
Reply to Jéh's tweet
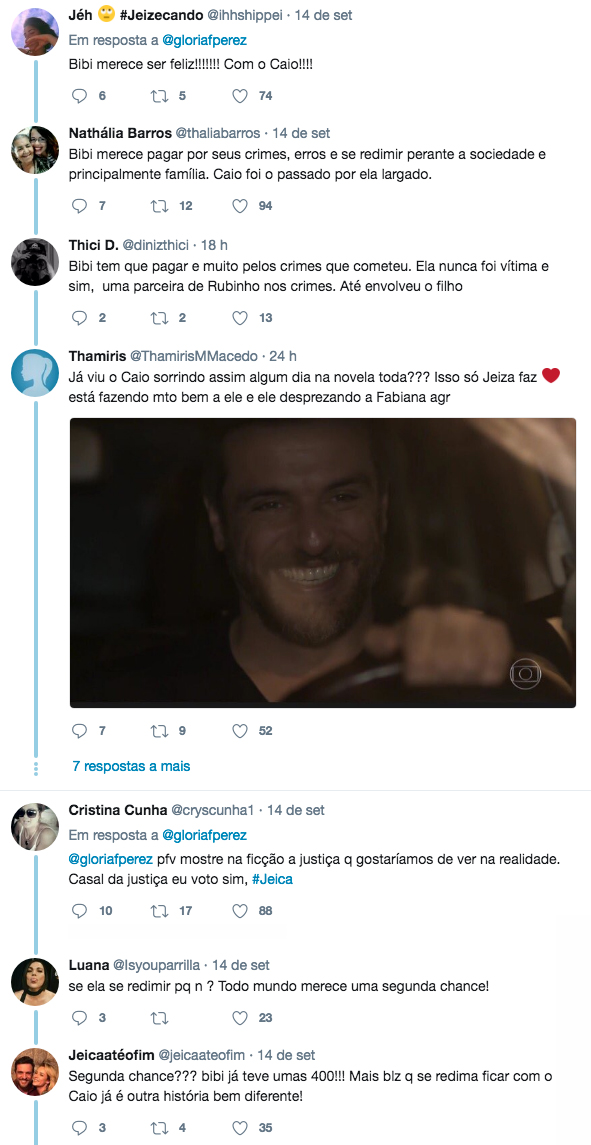79,96
